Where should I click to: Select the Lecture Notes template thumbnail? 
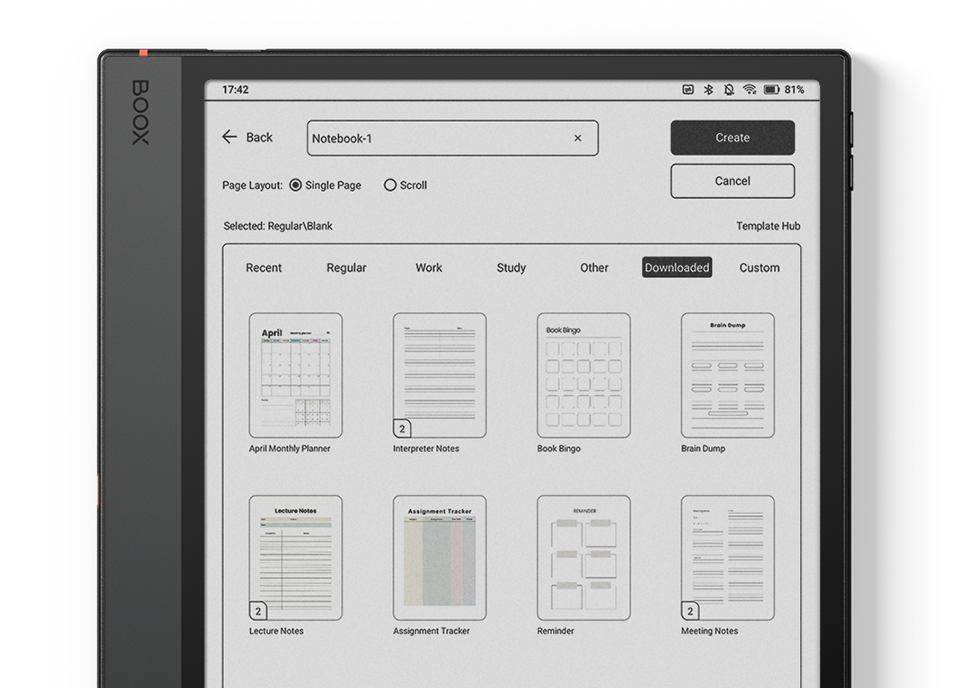[296, 558]
